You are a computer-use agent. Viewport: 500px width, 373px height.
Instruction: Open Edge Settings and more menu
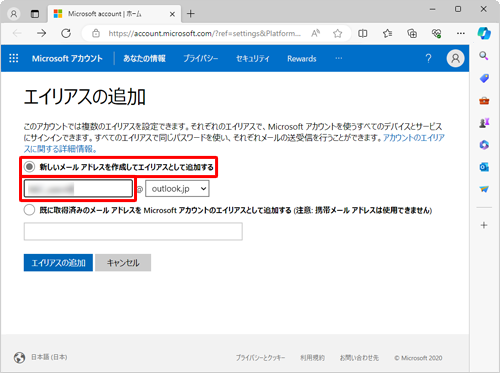461,33
